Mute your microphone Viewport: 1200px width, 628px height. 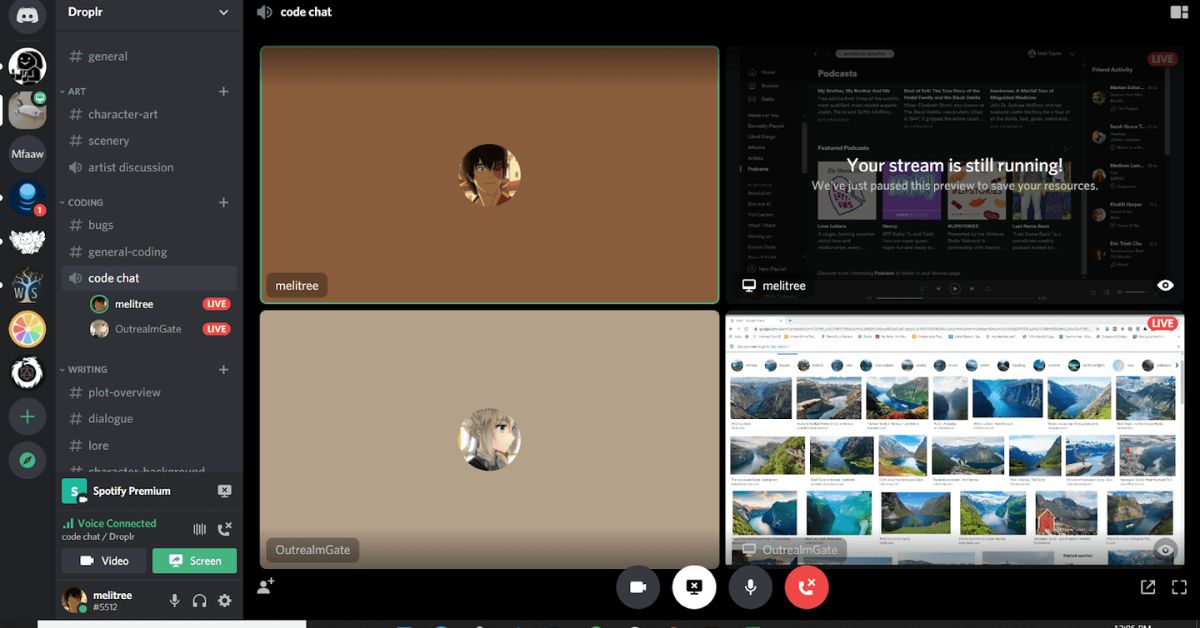750,588
